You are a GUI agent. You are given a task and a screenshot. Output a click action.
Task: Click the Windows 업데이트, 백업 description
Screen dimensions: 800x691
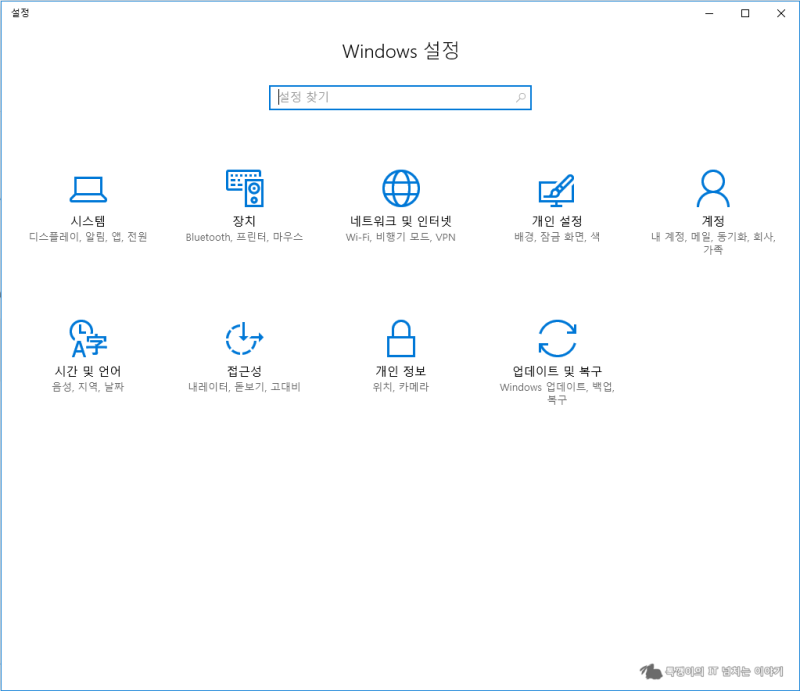pyautogui.click(x=557, y=393)
